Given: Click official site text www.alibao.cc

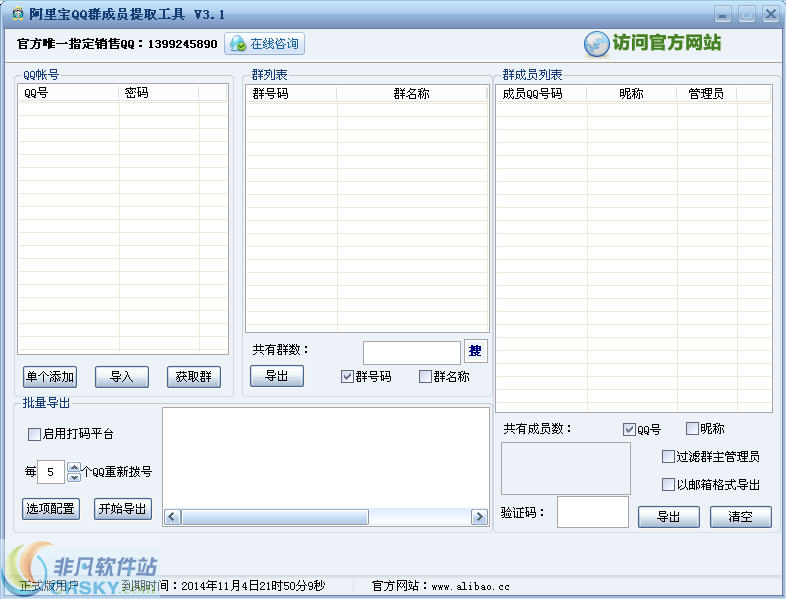Looking at the screenshot, I should [x=471, y=586].
